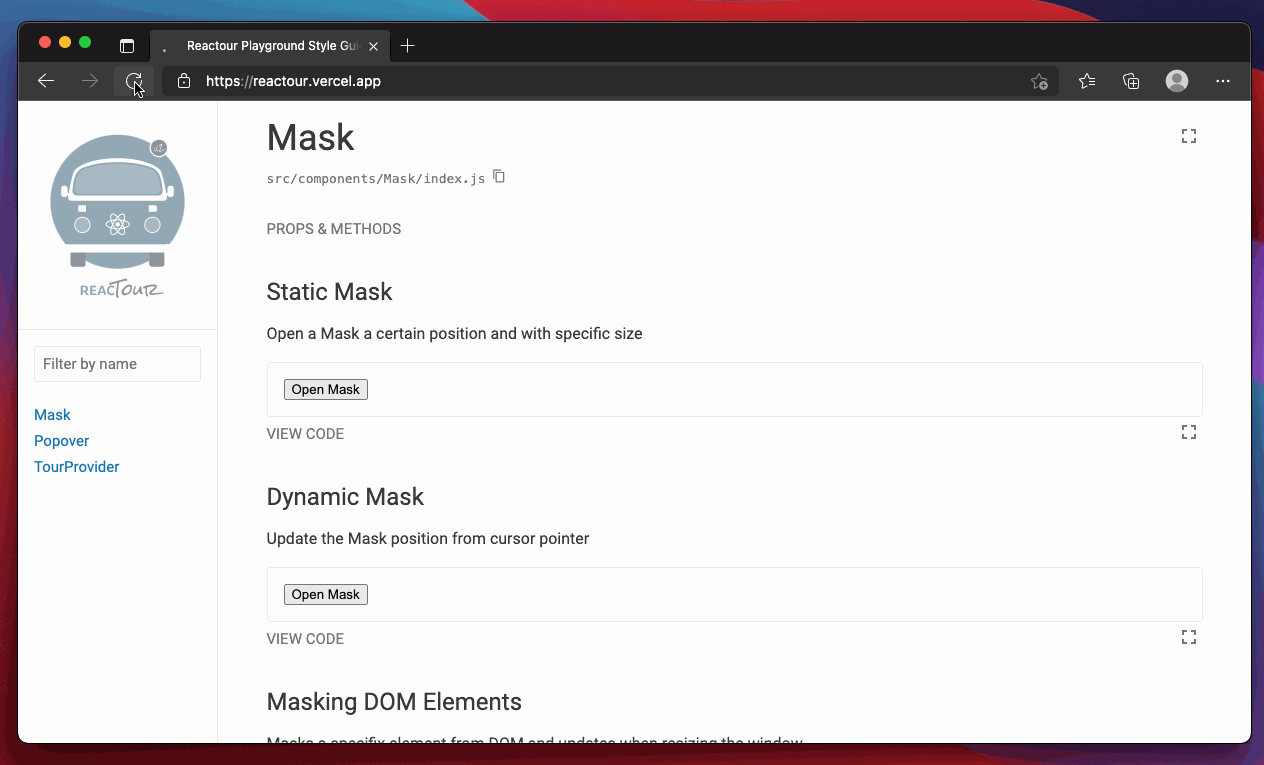Screen dimensions: 1264x765
Task: Open the Collections icon
Action: pos(1131,81)
